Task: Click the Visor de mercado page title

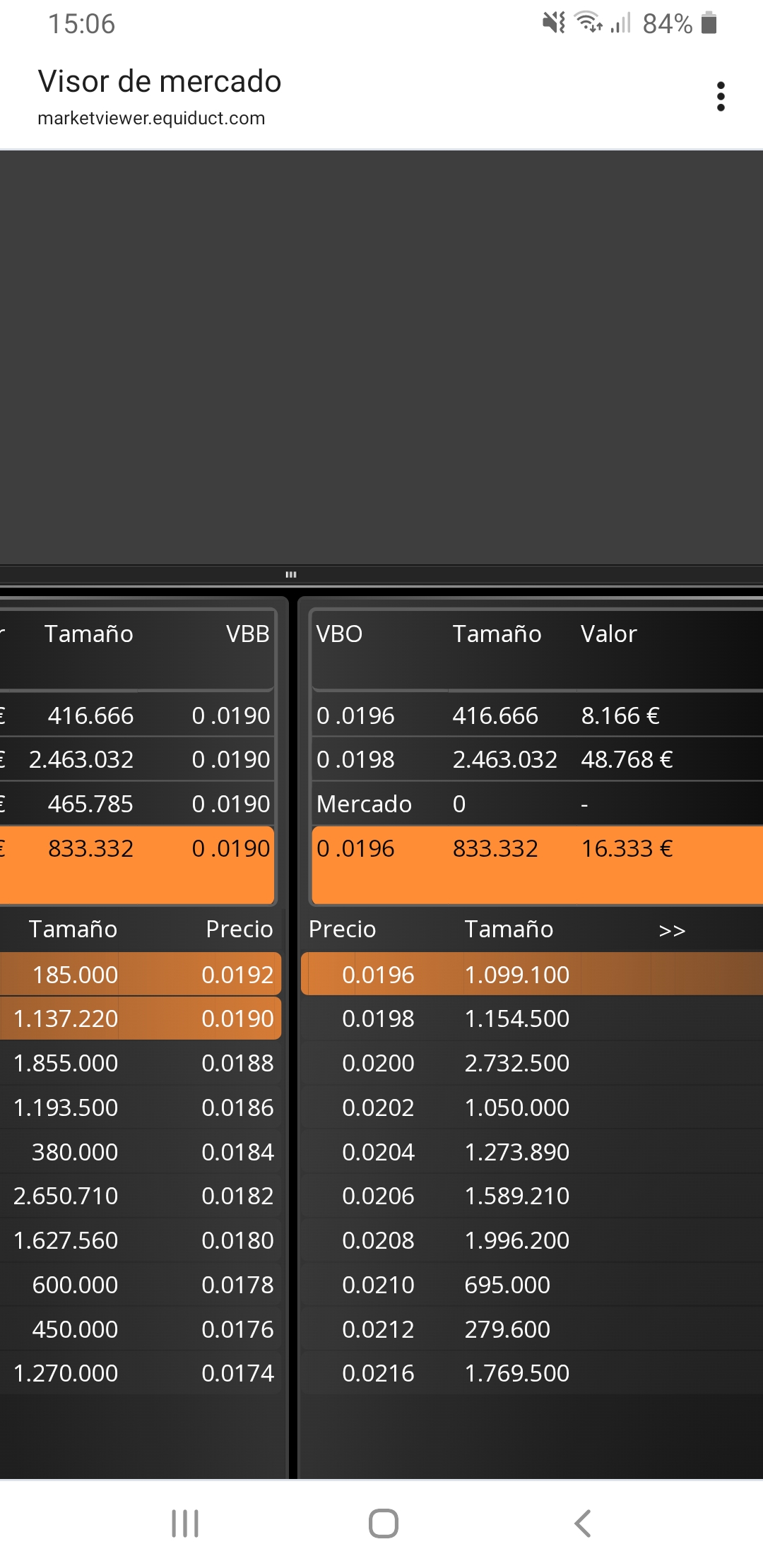Action: click(160, 81)
